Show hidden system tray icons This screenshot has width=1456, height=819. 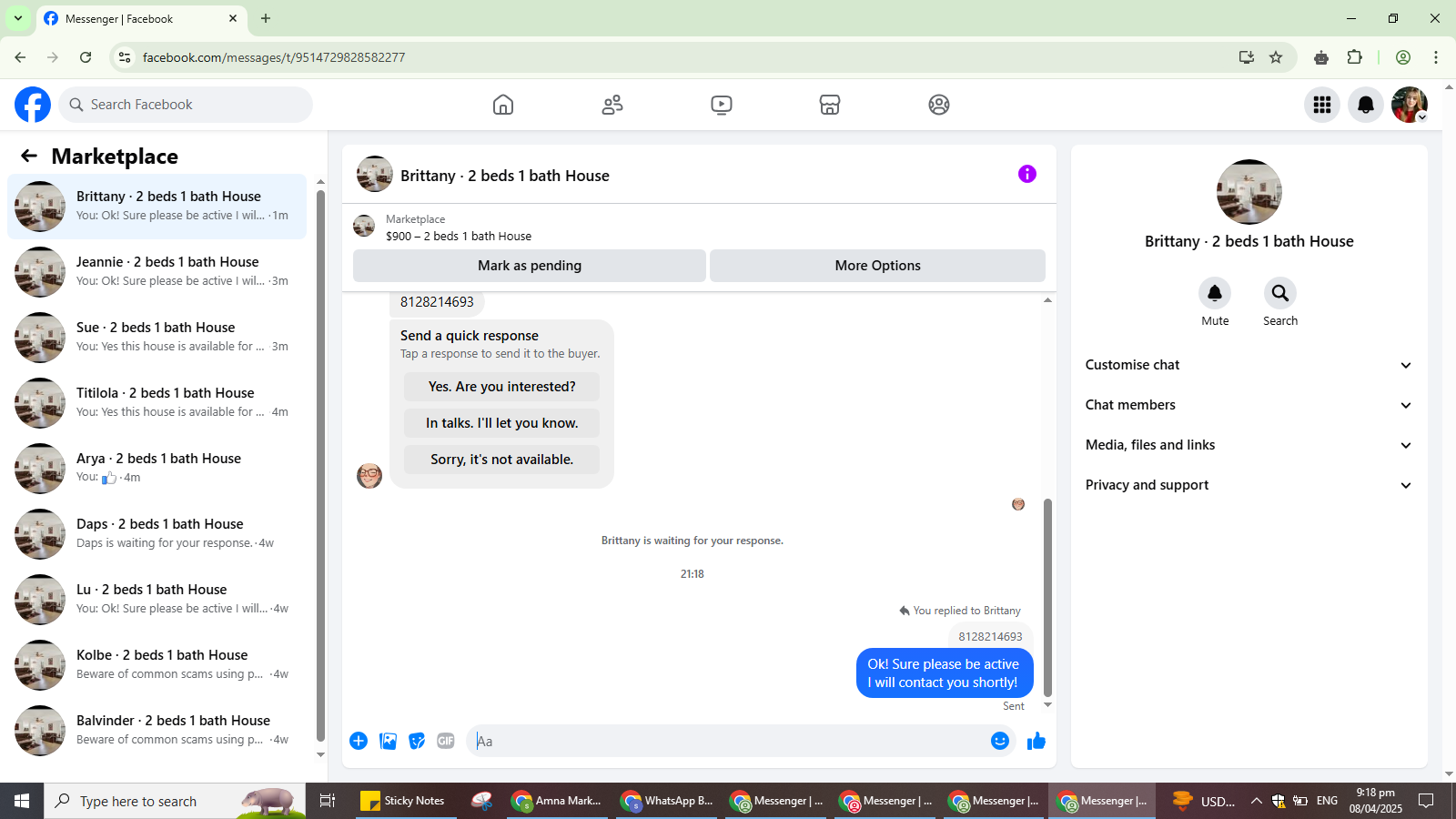pos(1256,801)
